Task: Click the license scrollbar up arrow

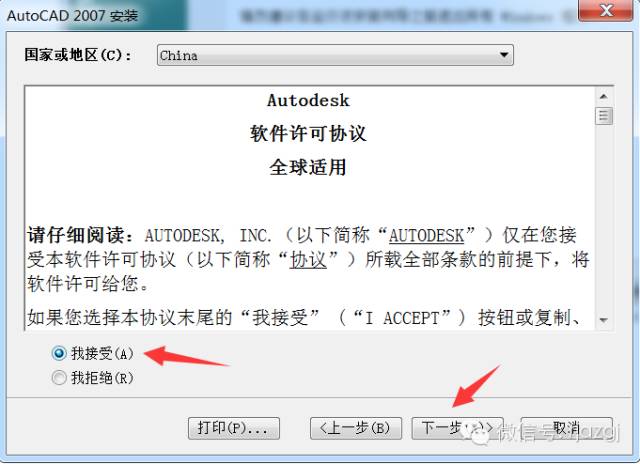Action: [604, 97]
